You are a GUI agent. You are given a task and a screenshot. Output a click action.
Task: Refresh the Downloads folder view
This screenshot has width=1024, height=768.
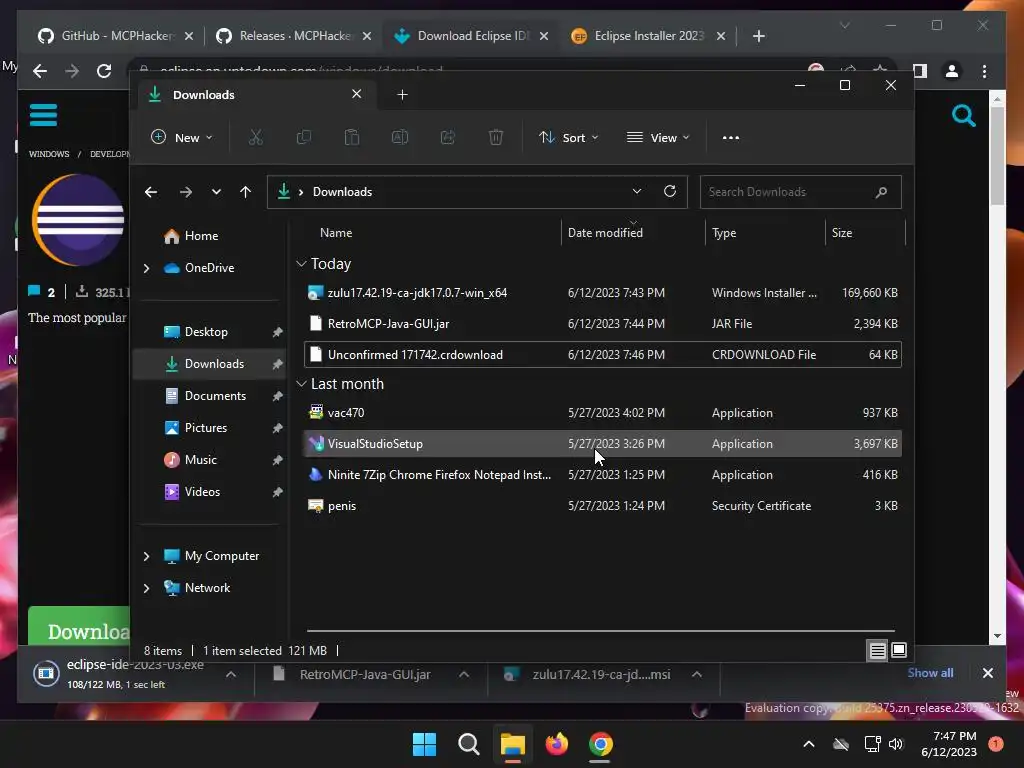tap(669, 191)
